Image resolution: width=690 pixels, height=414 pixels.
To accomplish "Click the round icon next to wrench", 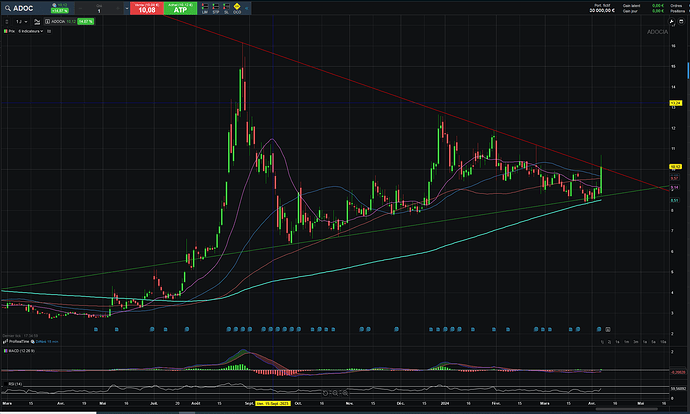I will tap(681, 21).
